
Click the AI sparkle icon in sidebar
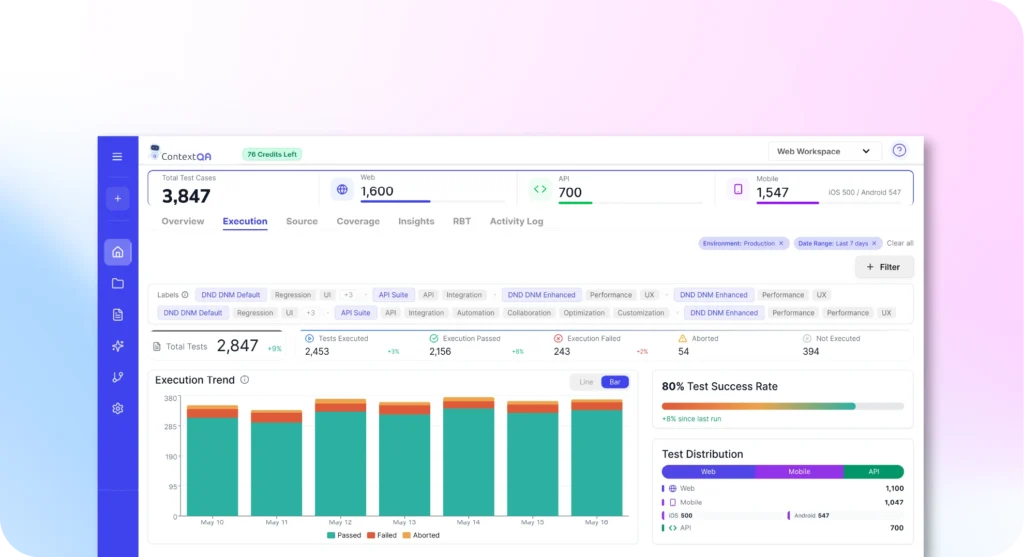117,346
